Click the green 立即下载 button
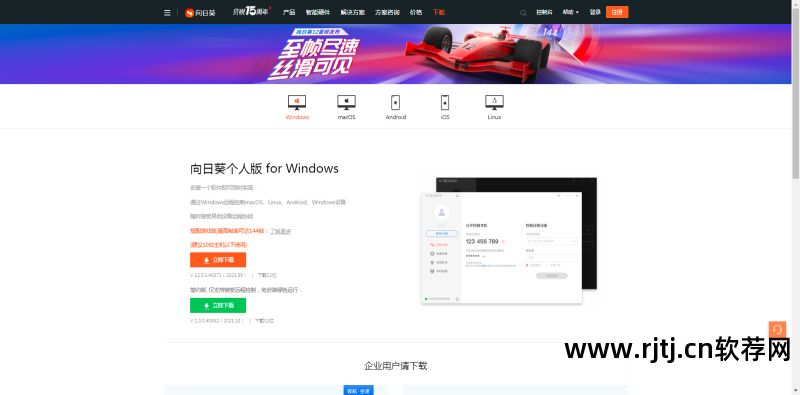This screenshot has height=395, width=800. (218, 306)
